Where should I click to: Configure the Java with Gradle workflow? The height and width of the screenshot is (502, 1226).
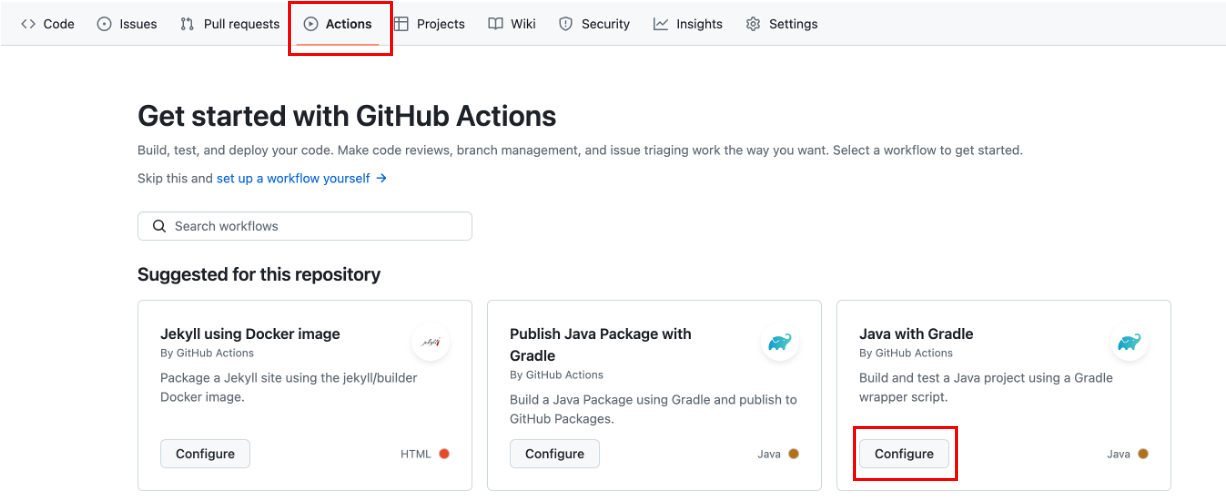pos(904,454)
